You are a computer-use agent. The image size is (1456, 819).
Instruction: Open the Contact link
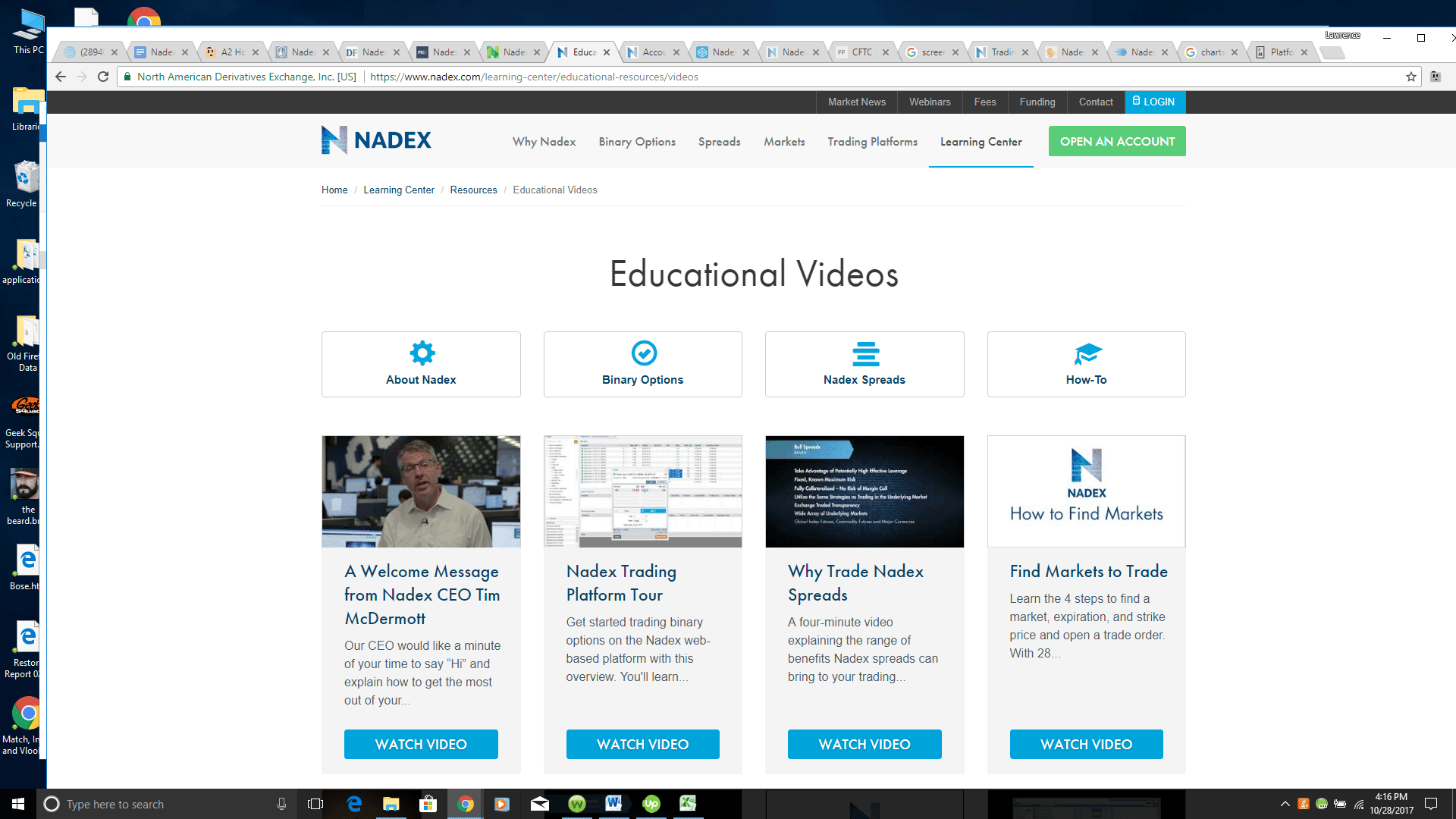point(1096,102)
